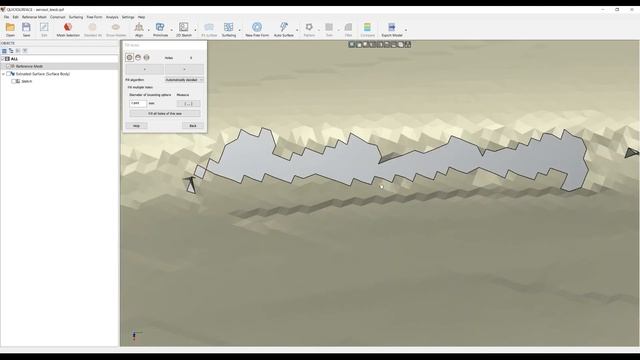Click the Open folder icon
The height and width of the screenshot is (360, 640).
pos(10,28)
